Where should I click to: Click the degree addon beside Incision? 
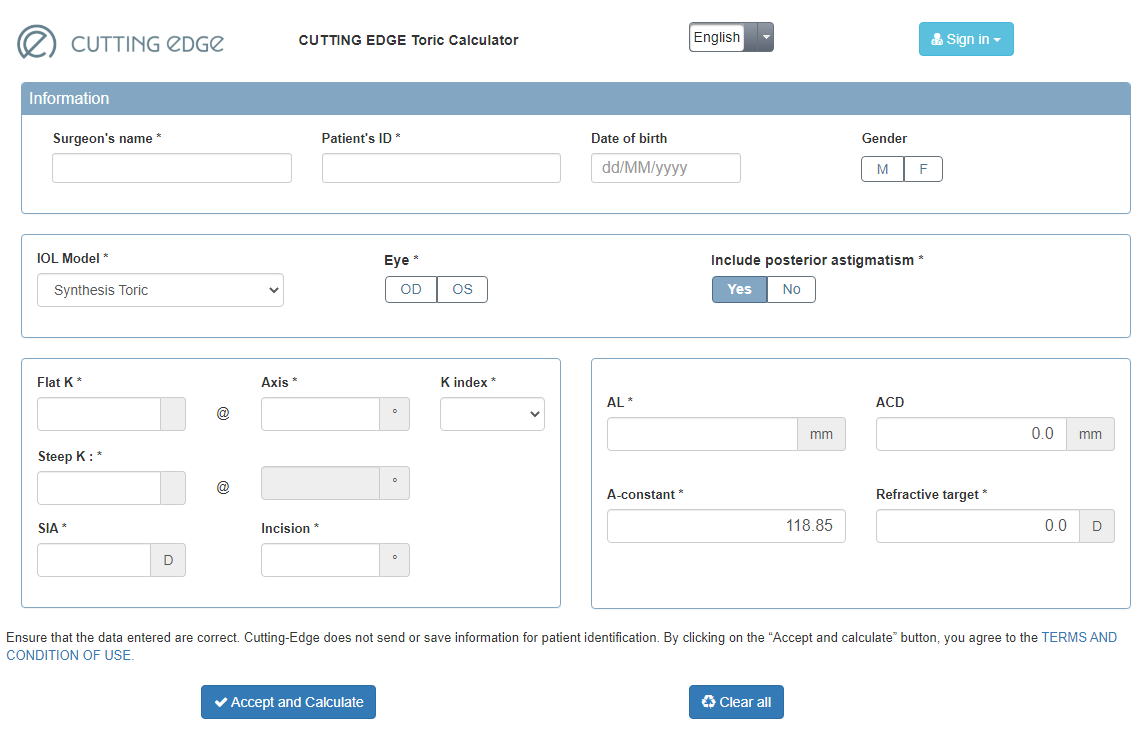coord(395,560)
